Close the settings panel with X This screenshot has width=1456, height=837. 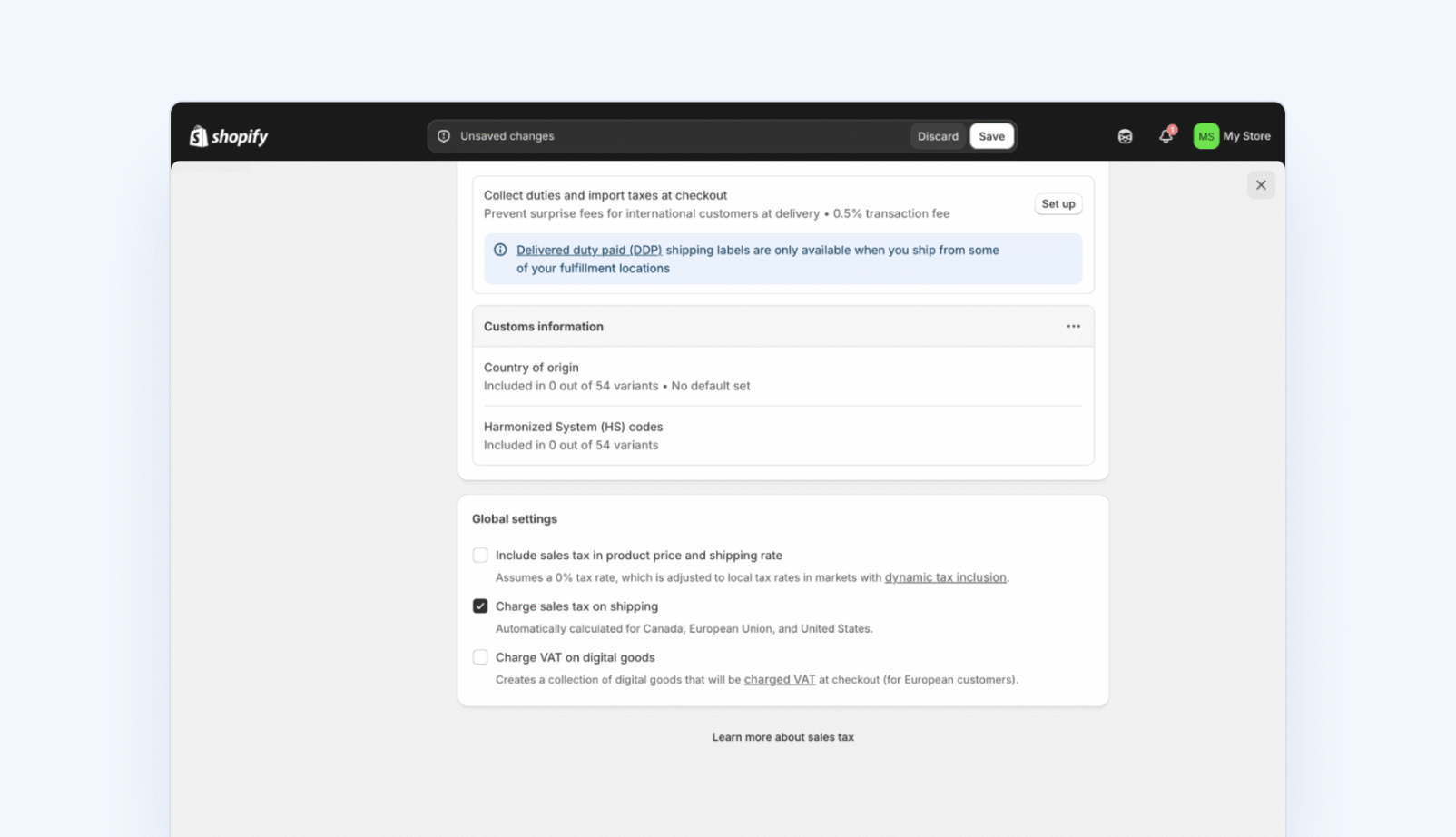[1261, 185]
